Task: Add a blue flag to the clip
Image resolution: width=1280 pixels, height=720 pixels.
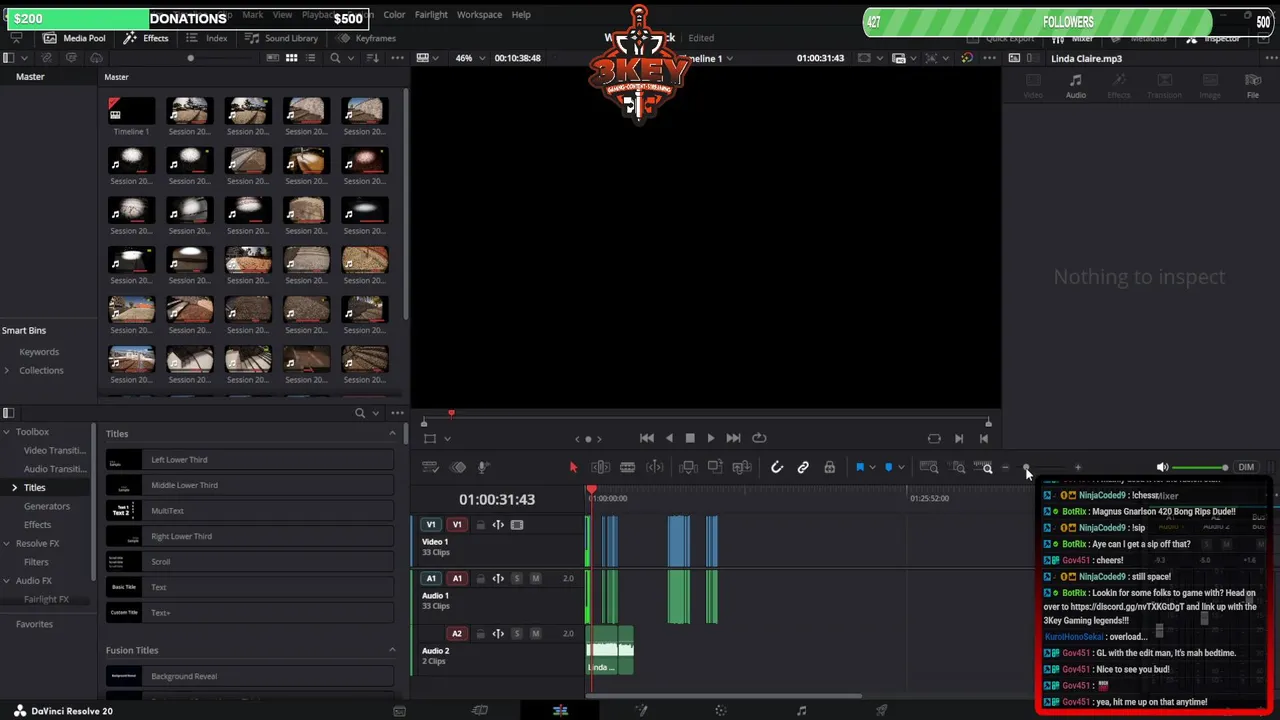Action: (x=859, y=467)
